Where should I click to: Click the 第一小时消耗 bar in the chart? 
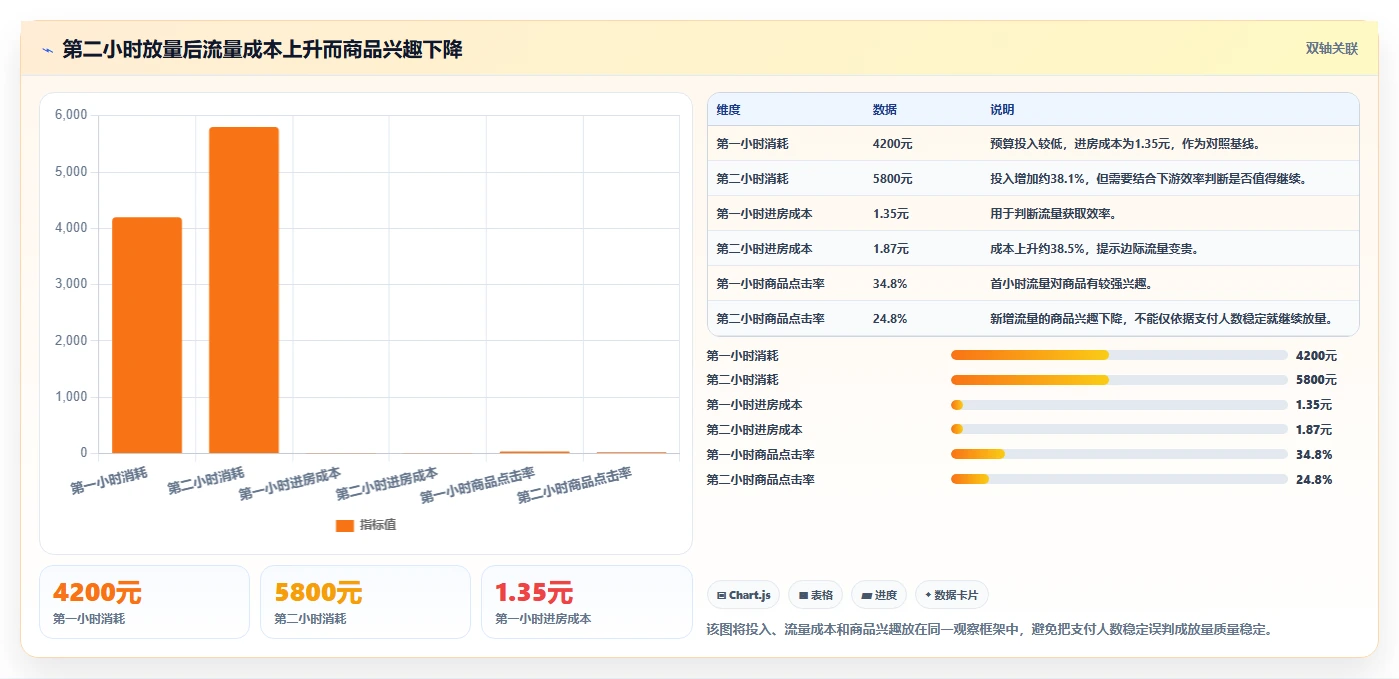147,335
